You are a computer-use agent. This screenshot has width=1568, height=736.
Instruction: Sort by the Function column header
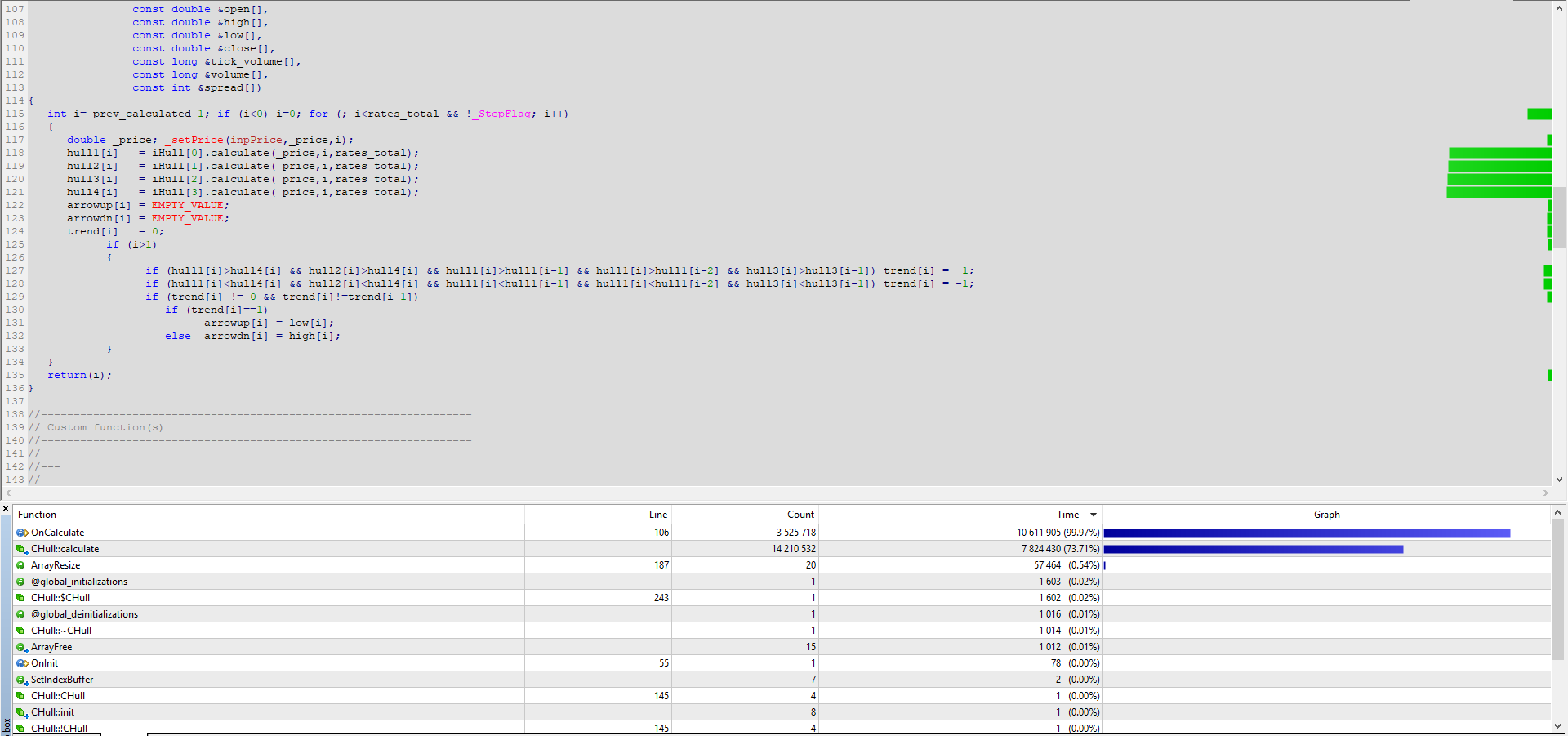point(38,515)
